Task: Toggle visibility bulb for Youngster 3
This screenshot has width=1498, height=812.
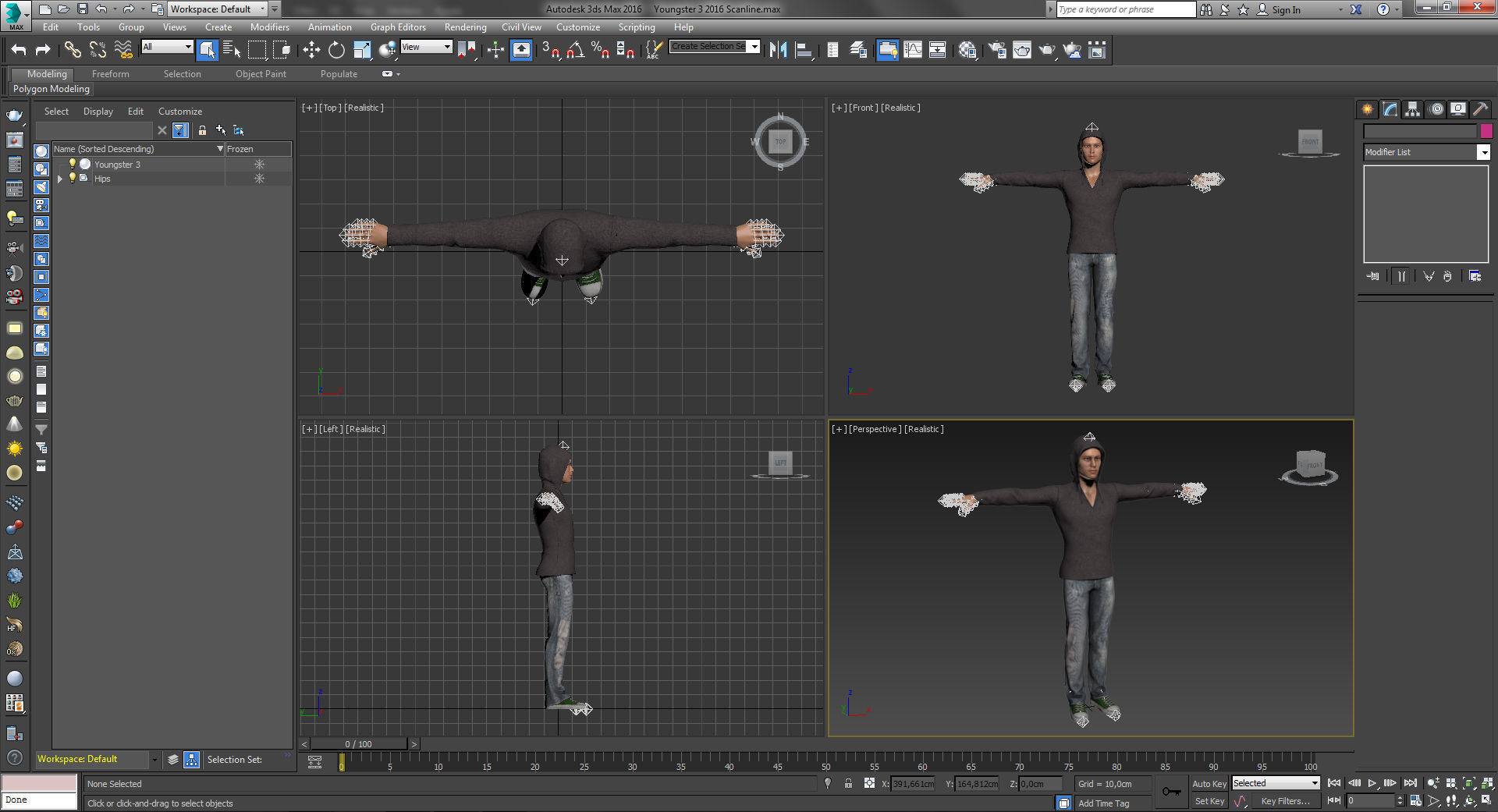Action: [x=73, y=164]
